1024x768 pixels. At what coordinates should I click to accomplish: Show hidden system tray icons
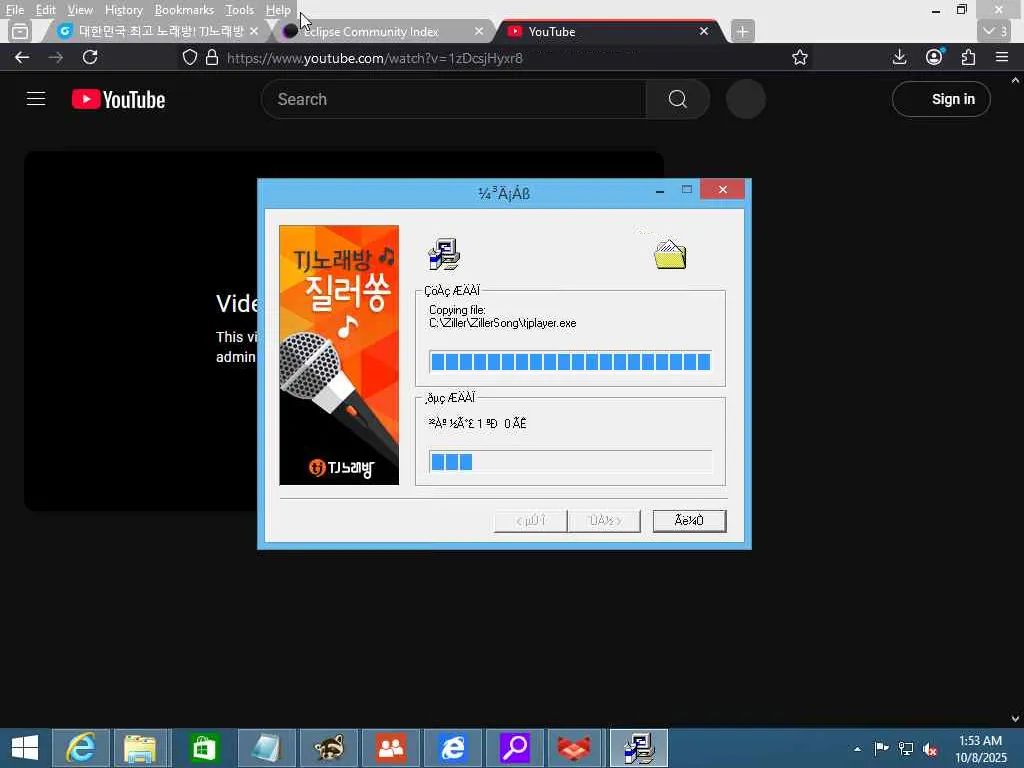click(x=857, y=749)
